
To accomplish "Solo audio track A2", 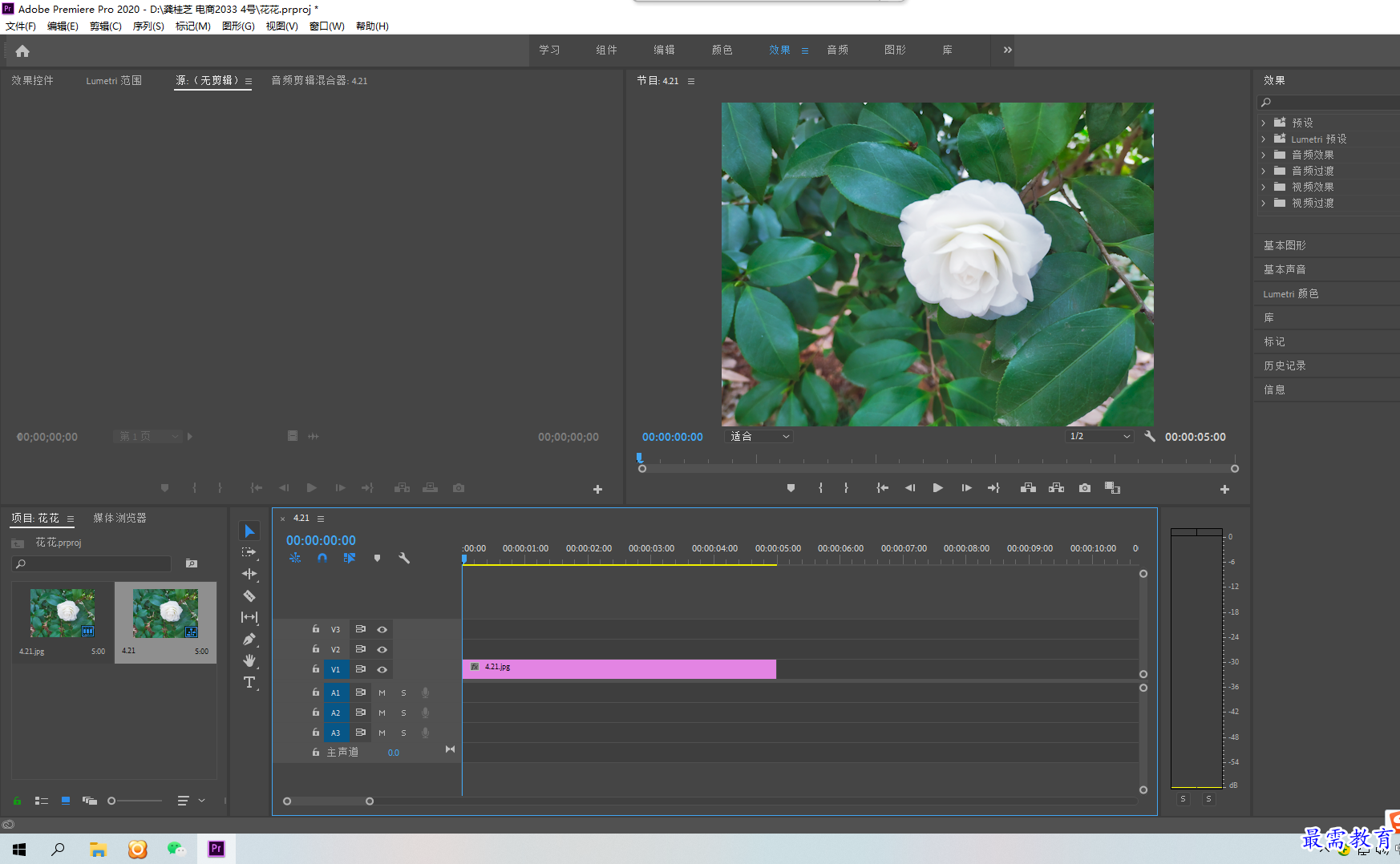I will click(403, 713).
